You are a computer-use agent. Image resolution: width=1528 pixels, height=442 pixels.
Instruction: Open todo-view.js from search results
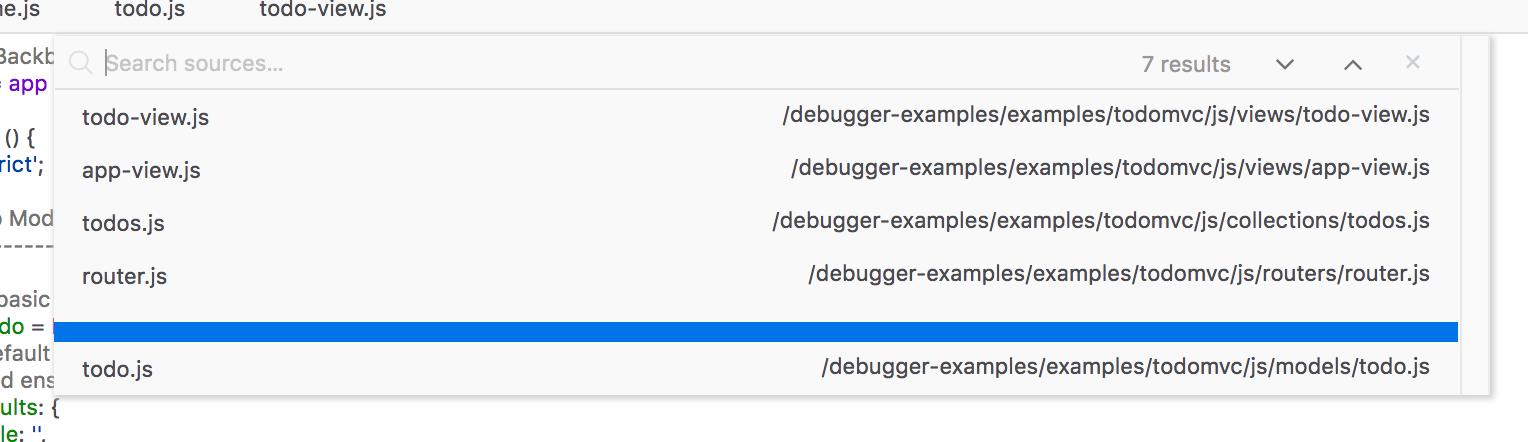146,117
